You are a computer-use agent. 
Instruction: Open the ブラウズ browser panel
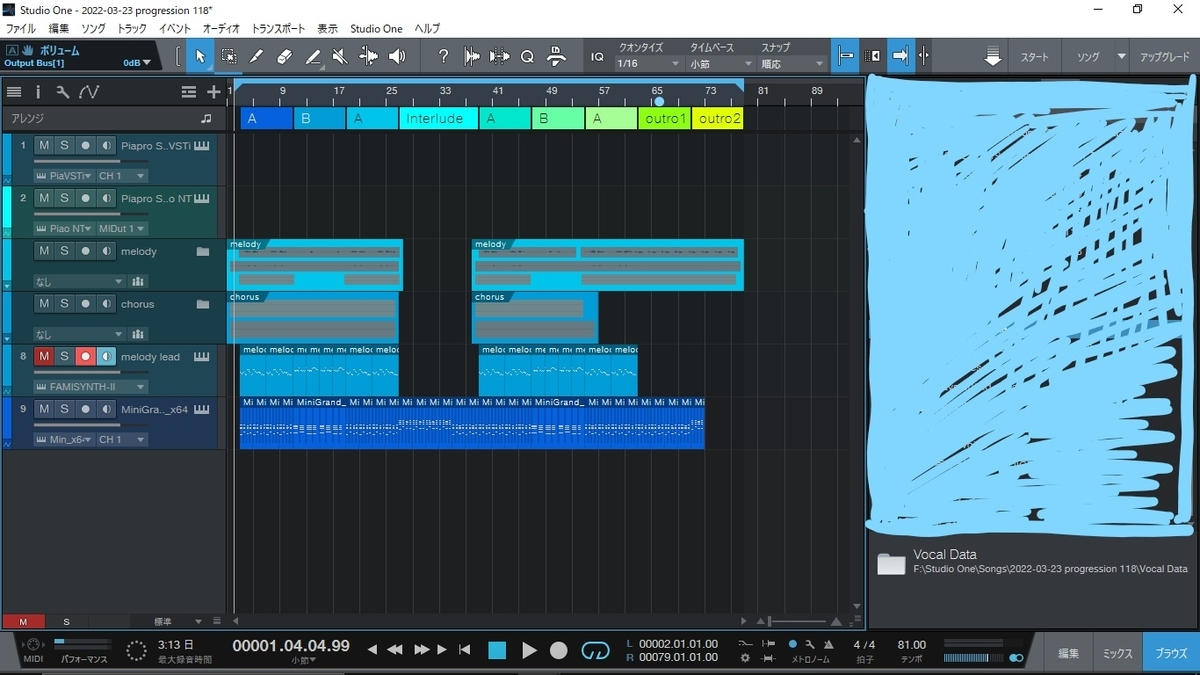click(1171, 653)
